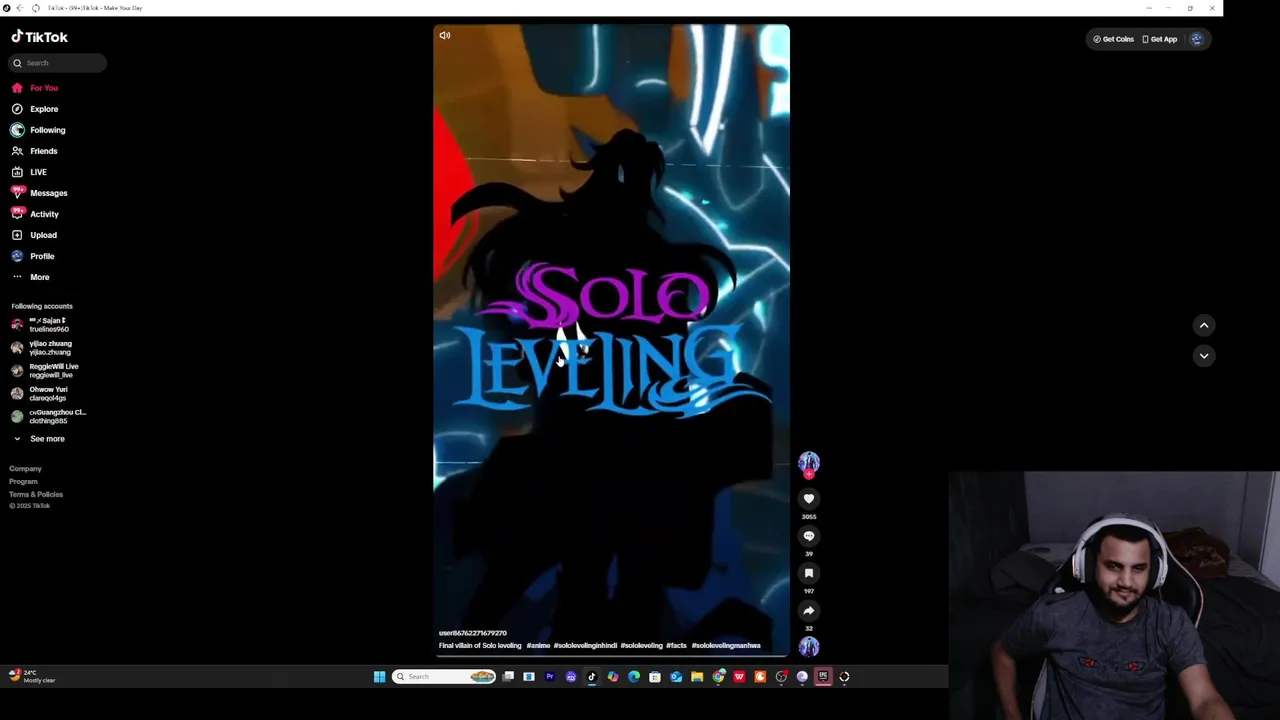Reload the page with the refresh icon
The image size is (1280, 720).
[35, 8]
